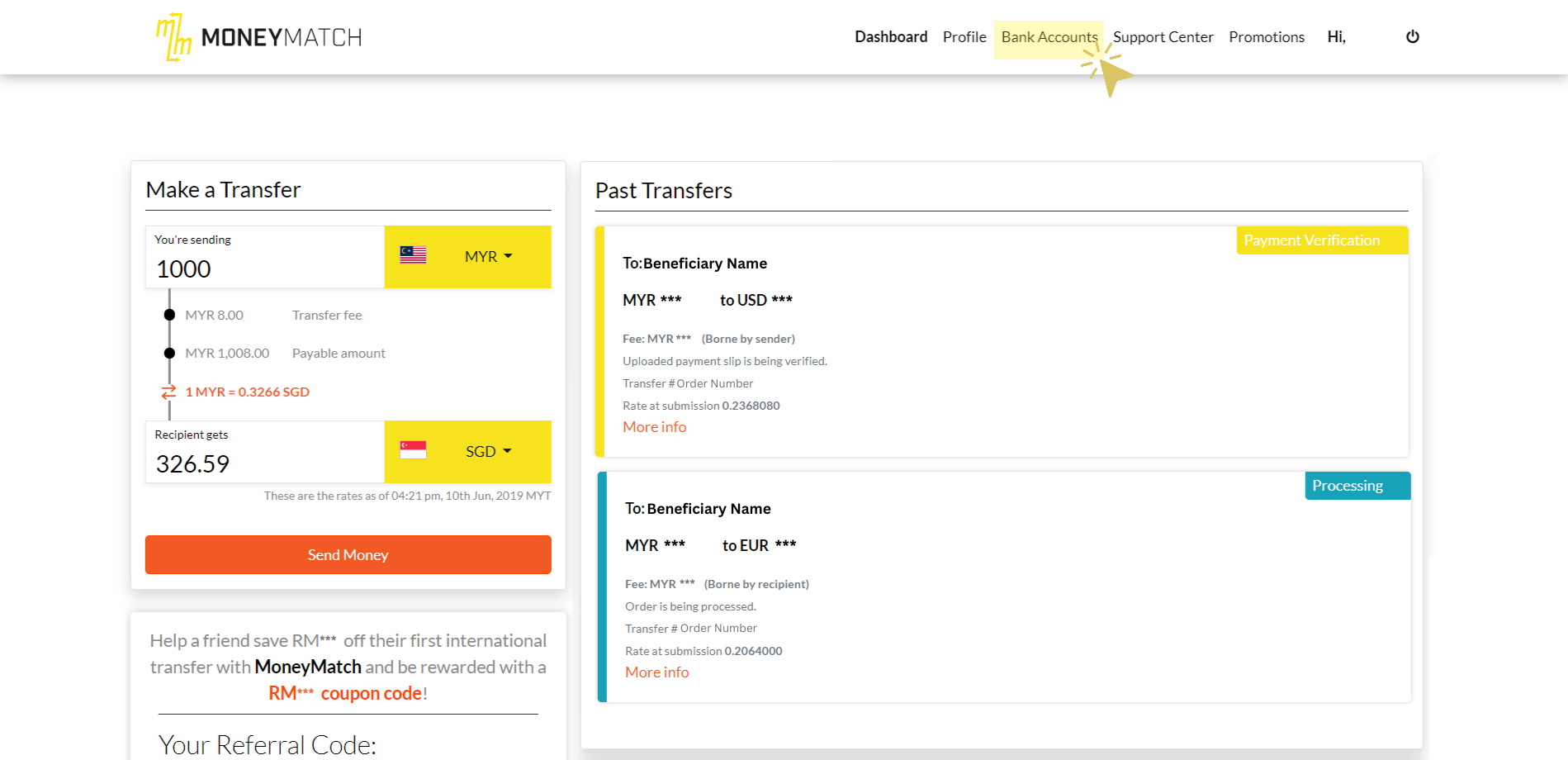Click the 1 MYR = 0.3266 SGD rate
This screenshot has height=760, width=1568.
(248, 392)
